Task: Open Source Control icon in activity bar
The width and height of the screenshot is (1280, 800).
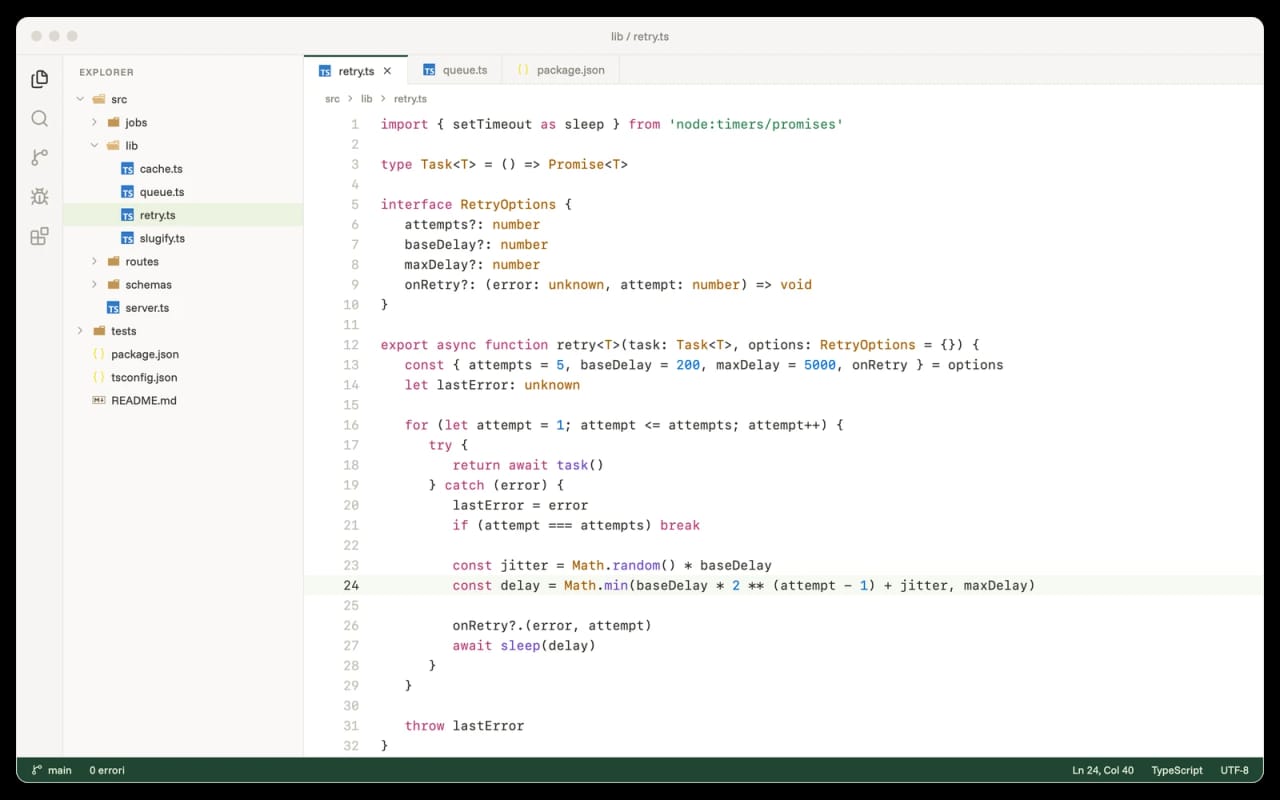Action: click(40, 157)
